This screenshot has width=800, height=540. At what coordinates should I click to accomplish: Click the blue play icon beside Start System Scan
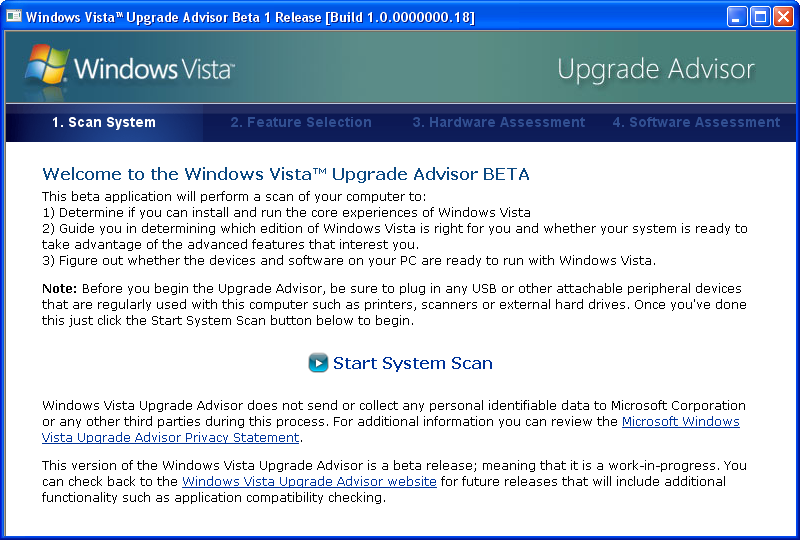coord(318,363)
